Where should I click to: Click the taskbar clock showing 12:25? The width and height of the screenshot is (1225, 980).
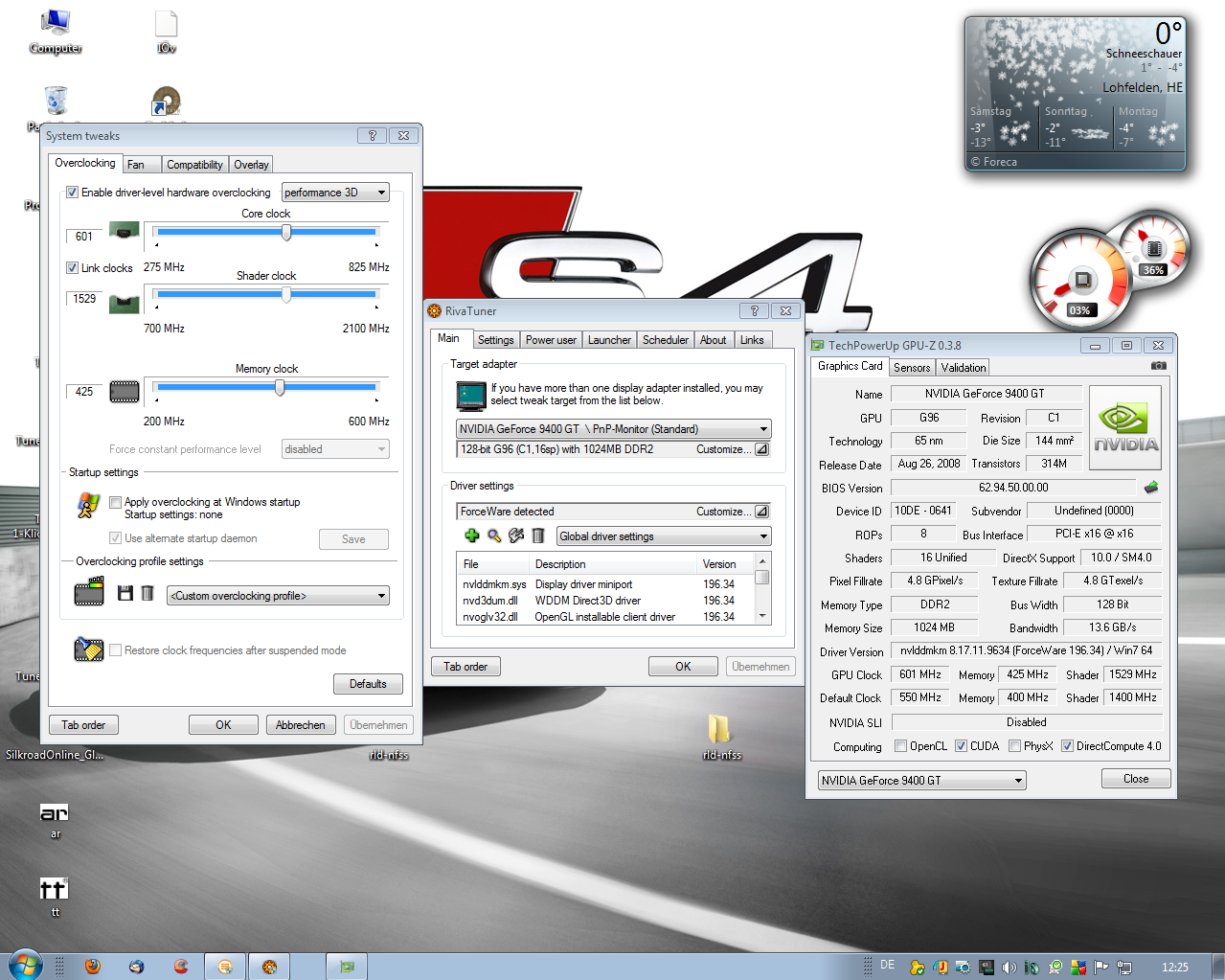[x=1175, y=968]
